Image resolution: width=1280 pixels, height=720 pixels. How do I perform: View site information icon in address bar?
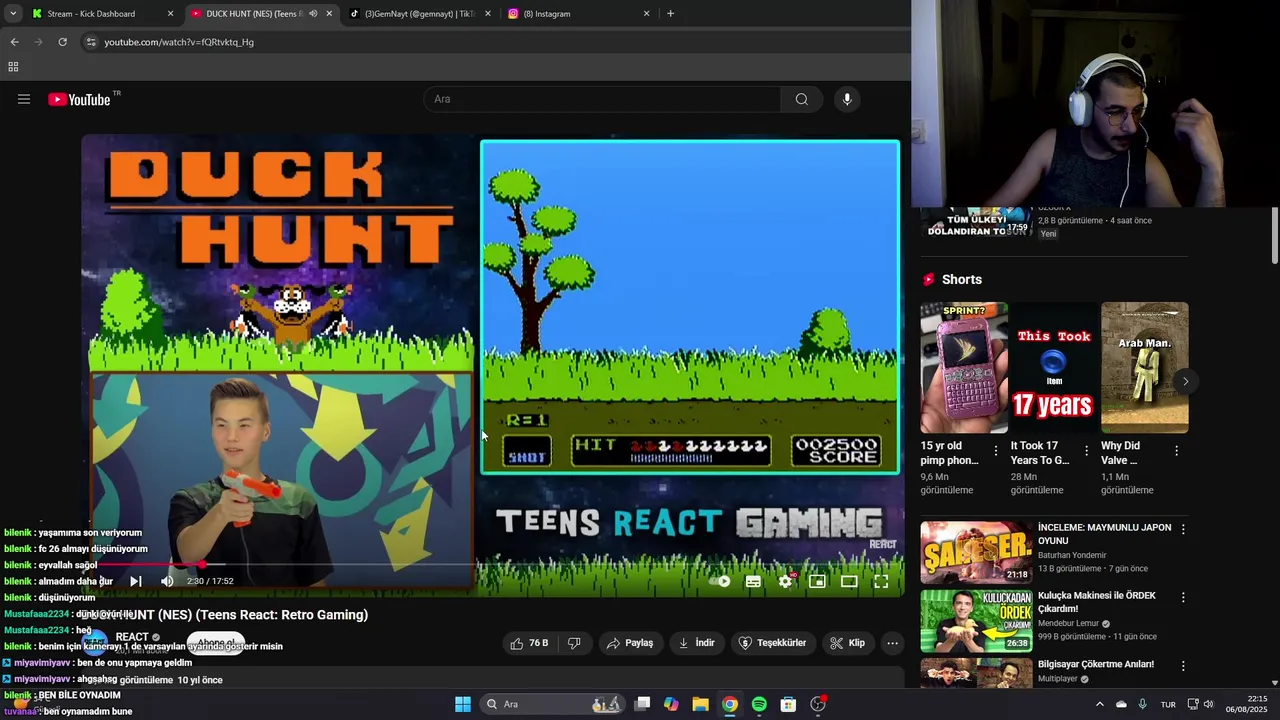click(91, 42)
